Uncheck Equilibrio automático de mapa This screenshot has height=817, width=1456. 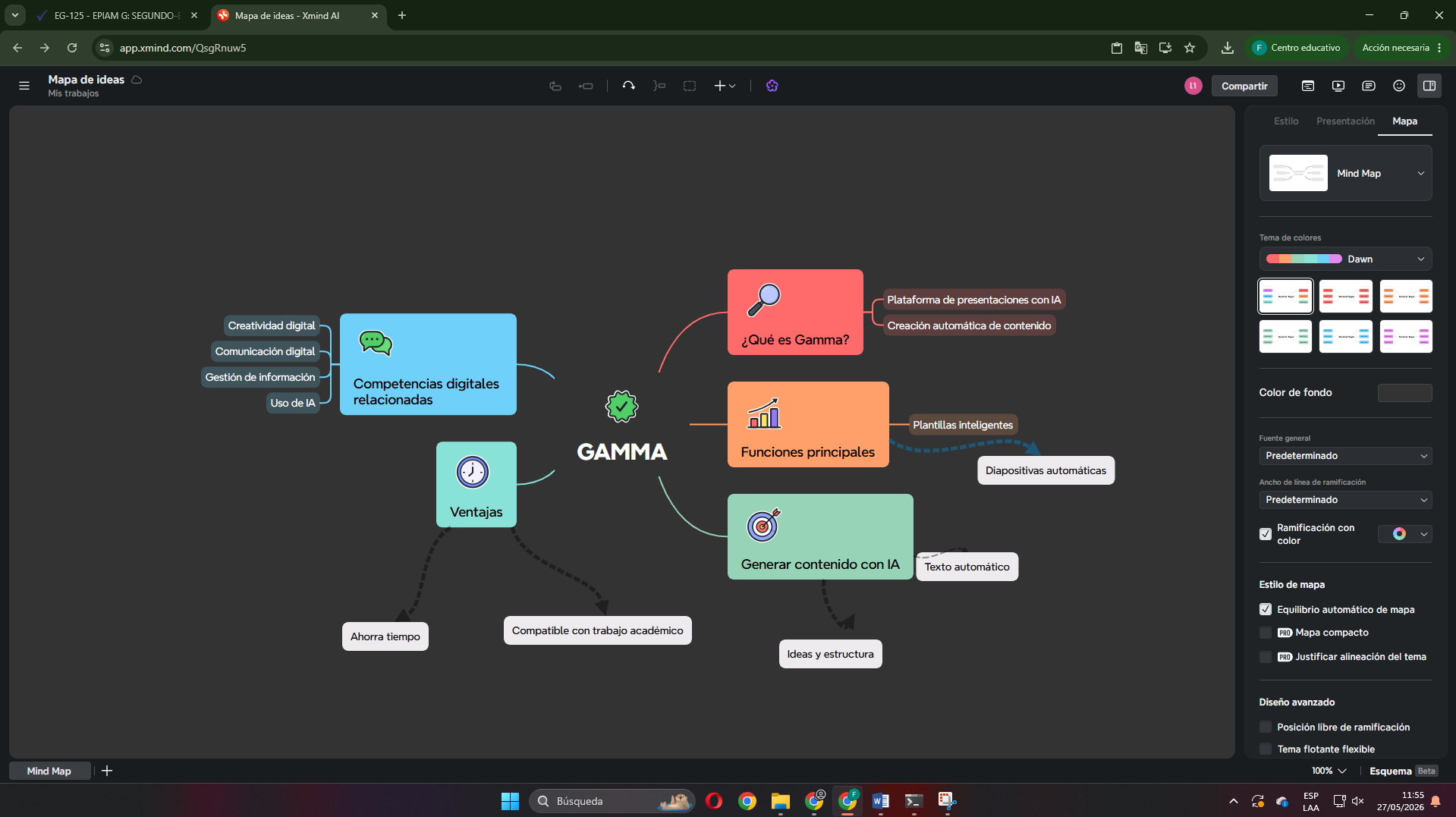tap(1265, 609)
